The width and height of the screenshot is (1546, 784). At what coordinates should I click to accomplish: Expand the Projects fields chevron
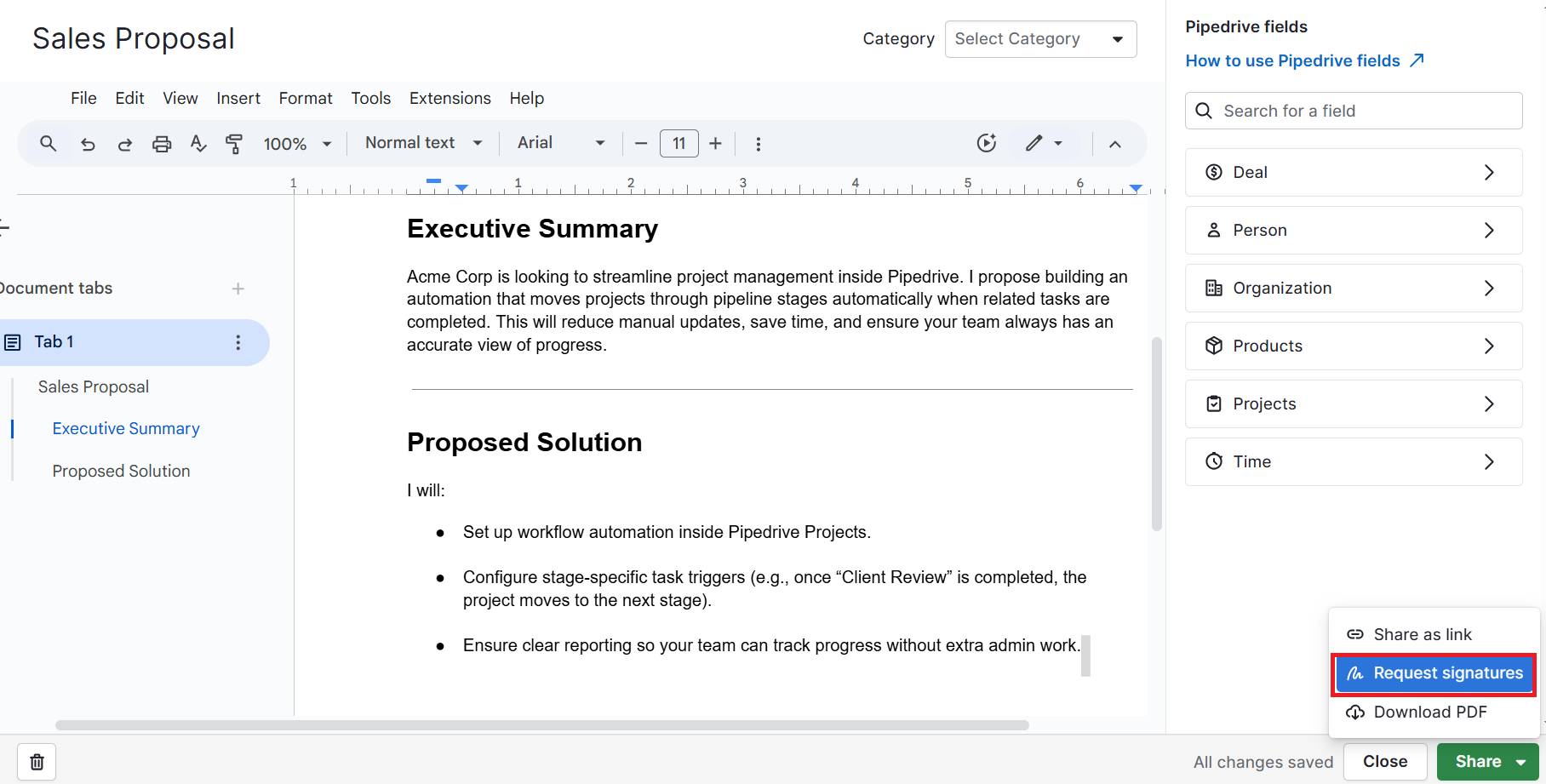pos(1489,403)
